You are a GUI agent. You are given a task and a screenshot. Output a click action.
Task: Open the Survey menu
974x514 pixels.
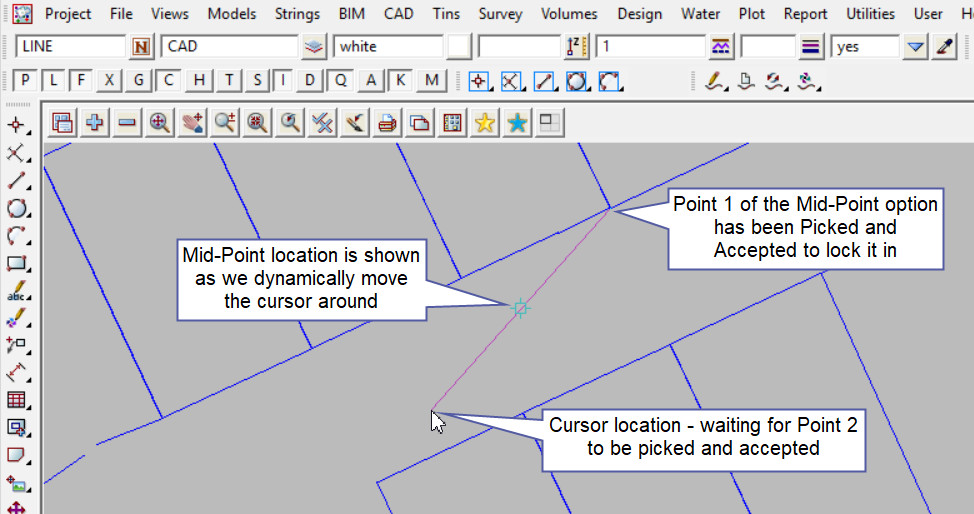click(x=500, y=14)
